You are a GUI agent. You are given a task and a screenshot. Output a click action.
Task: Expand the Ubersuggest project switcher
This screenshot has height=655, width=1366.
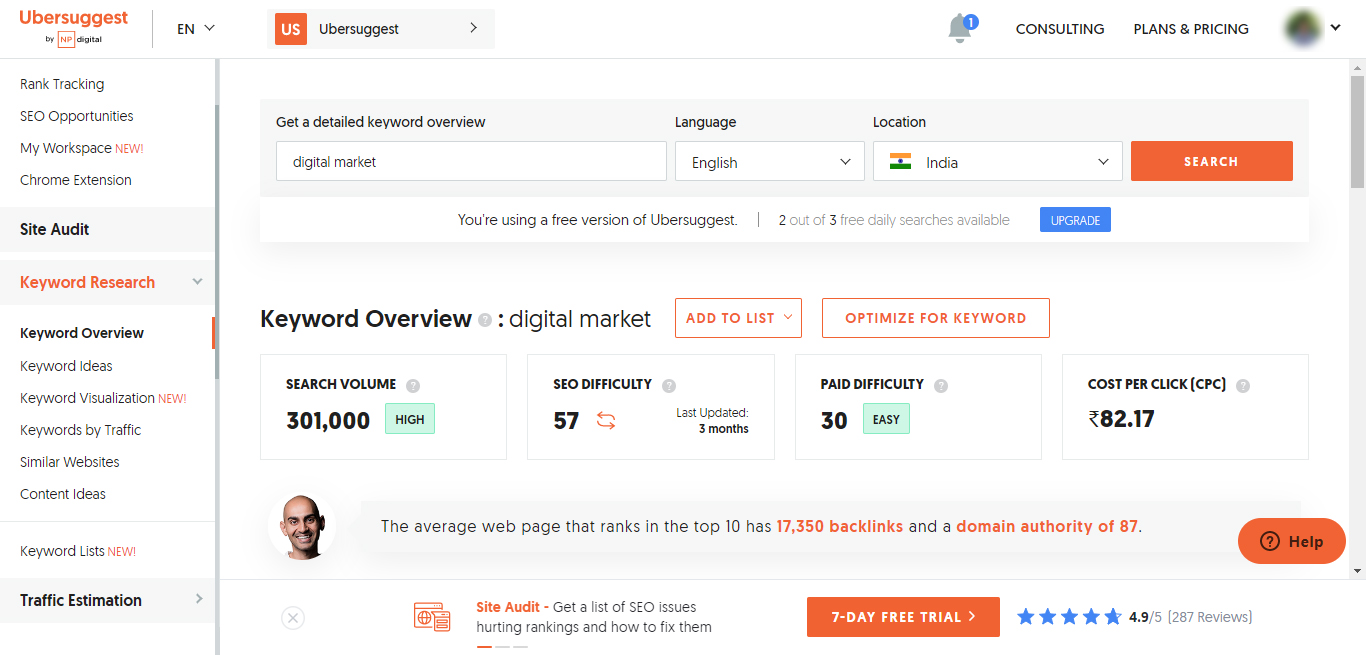[x=381, y=29]
